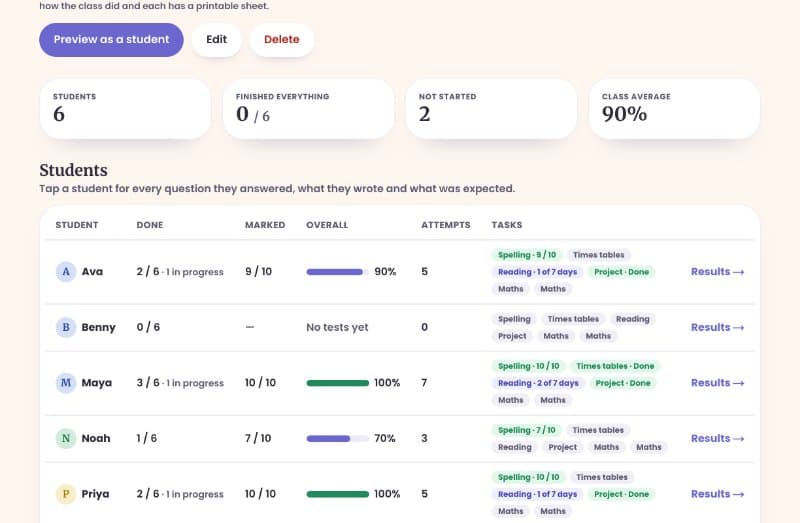
Task: Click Benny's 'Spelling' tag
Action: tap(514, 319)
